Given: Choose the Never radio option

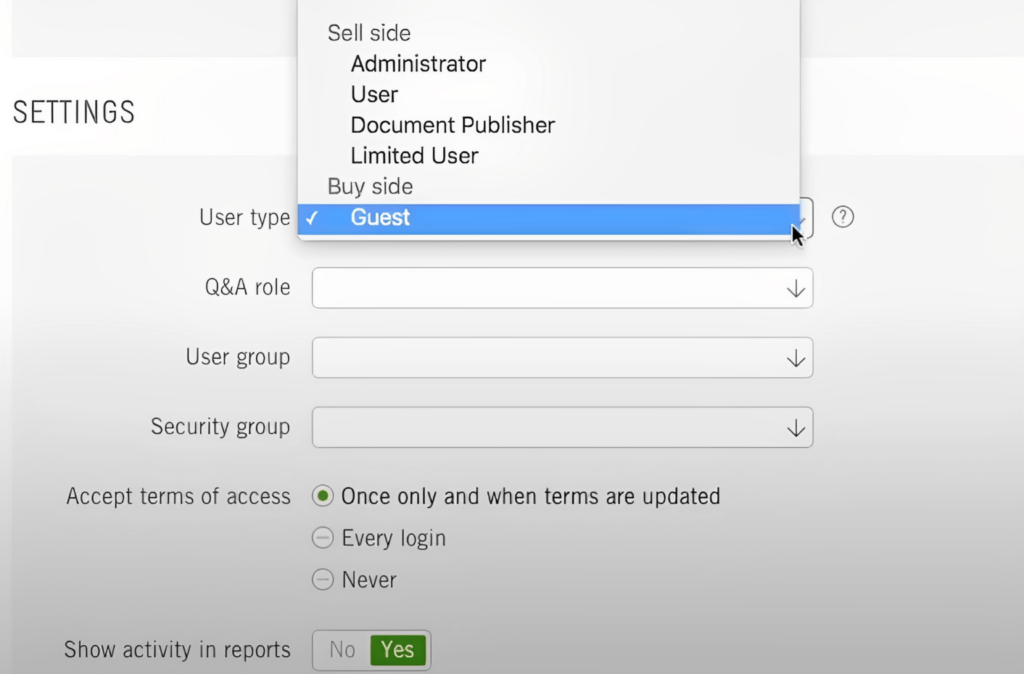Looking at the screenshot, I should point(322,580).
